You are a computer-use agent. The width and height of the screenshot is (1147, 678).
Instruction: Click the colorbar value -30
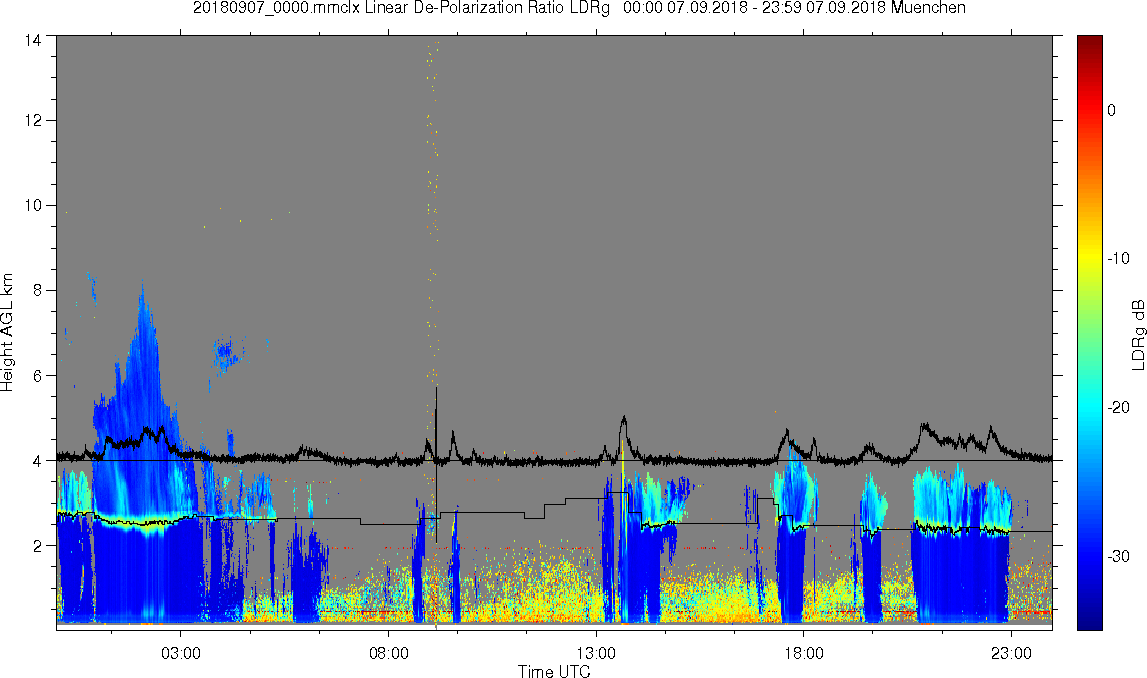point(1118,557)
